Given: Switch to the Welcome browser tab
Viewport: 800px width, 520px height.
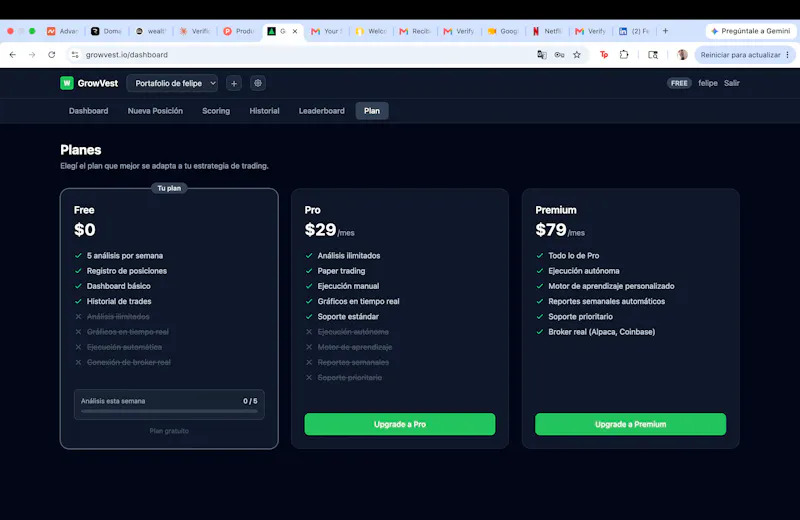Looking at the screenshot, I should (371, 31).
